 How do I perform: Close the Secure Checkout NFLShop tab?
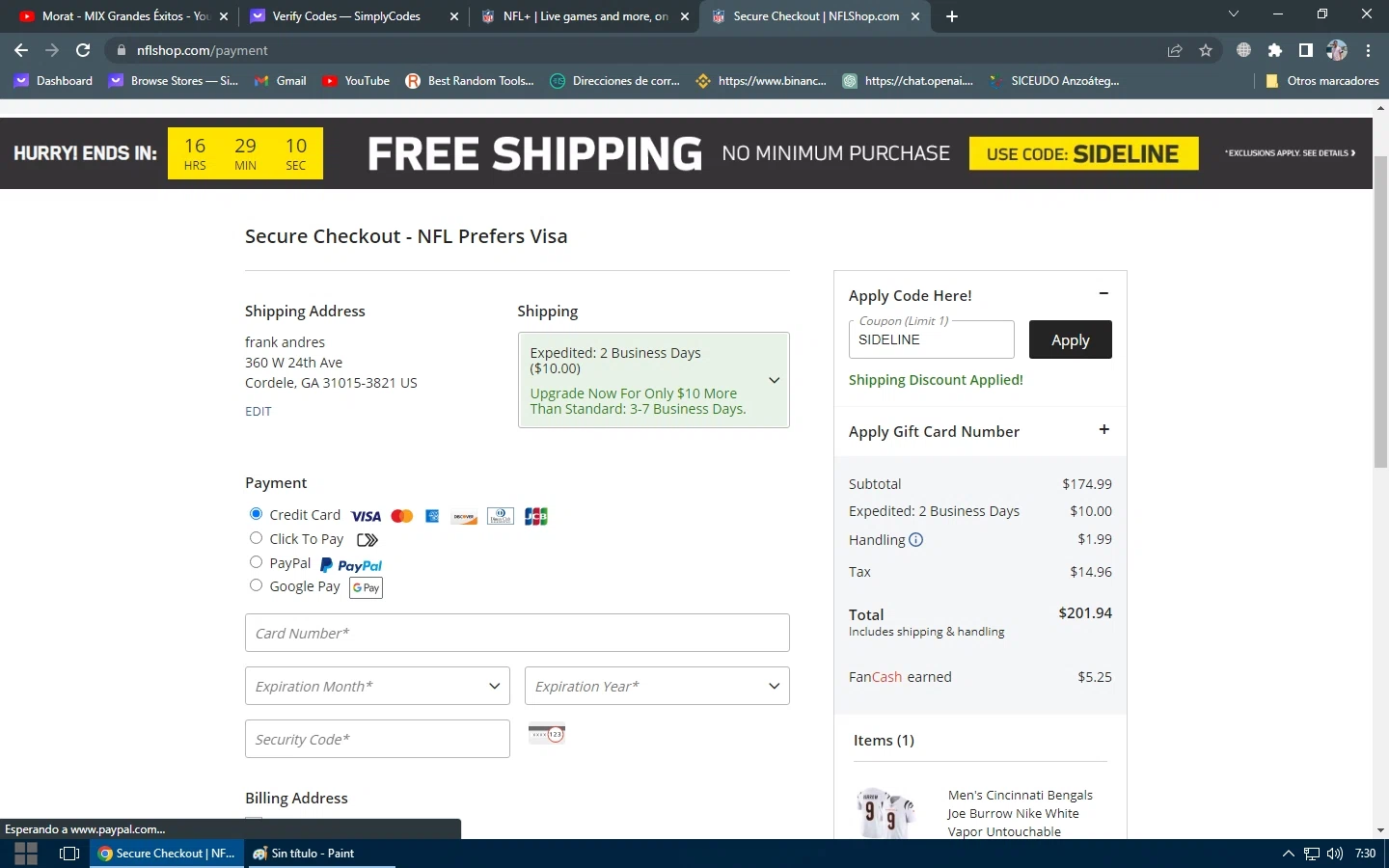tap(915, 16)
